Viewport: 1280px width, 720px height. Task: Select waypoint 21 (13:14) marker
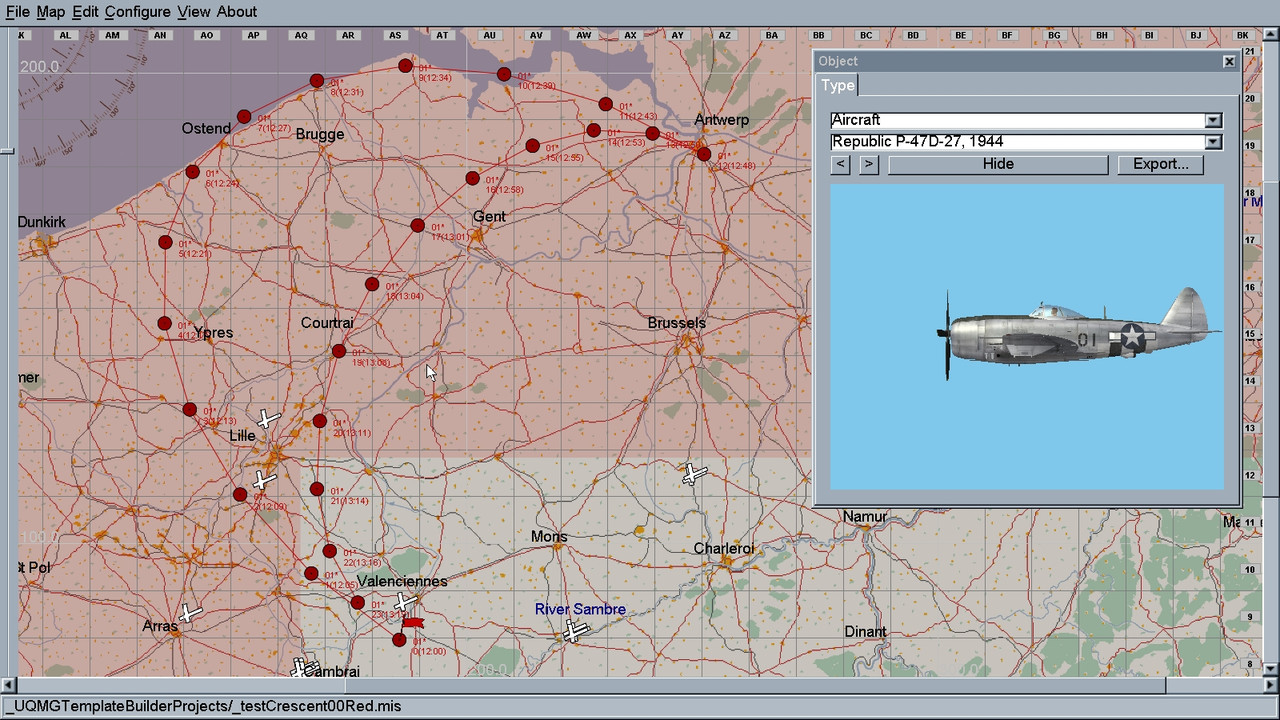(x=317, y=489)
